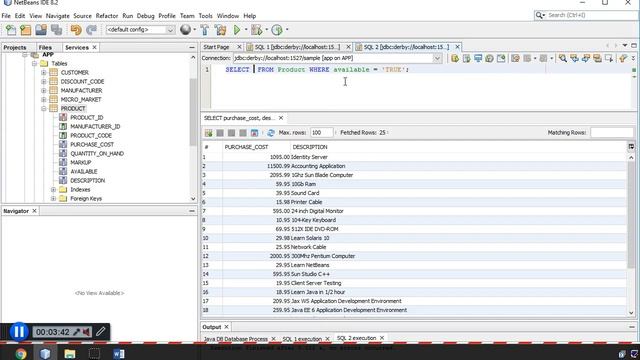Click the Chrome icon in taskbar

tap(21, 353)
